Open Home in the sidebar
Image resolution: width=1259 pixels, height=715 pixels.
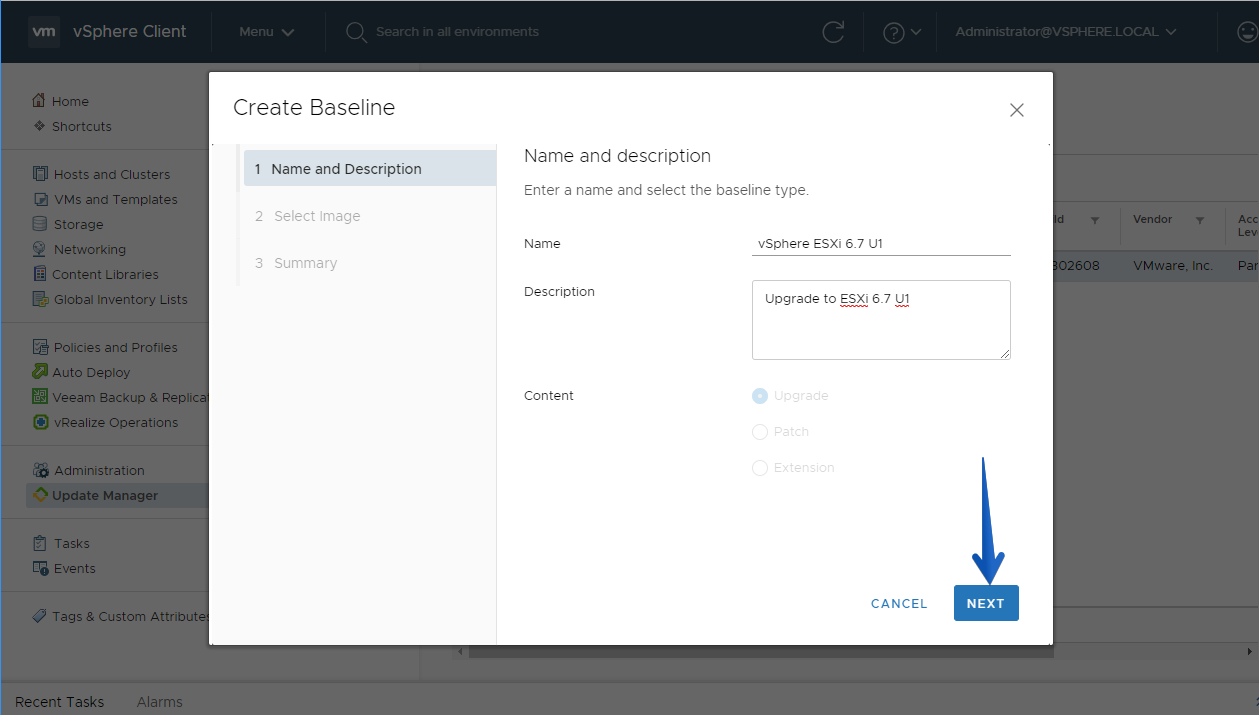click(70, 101)
